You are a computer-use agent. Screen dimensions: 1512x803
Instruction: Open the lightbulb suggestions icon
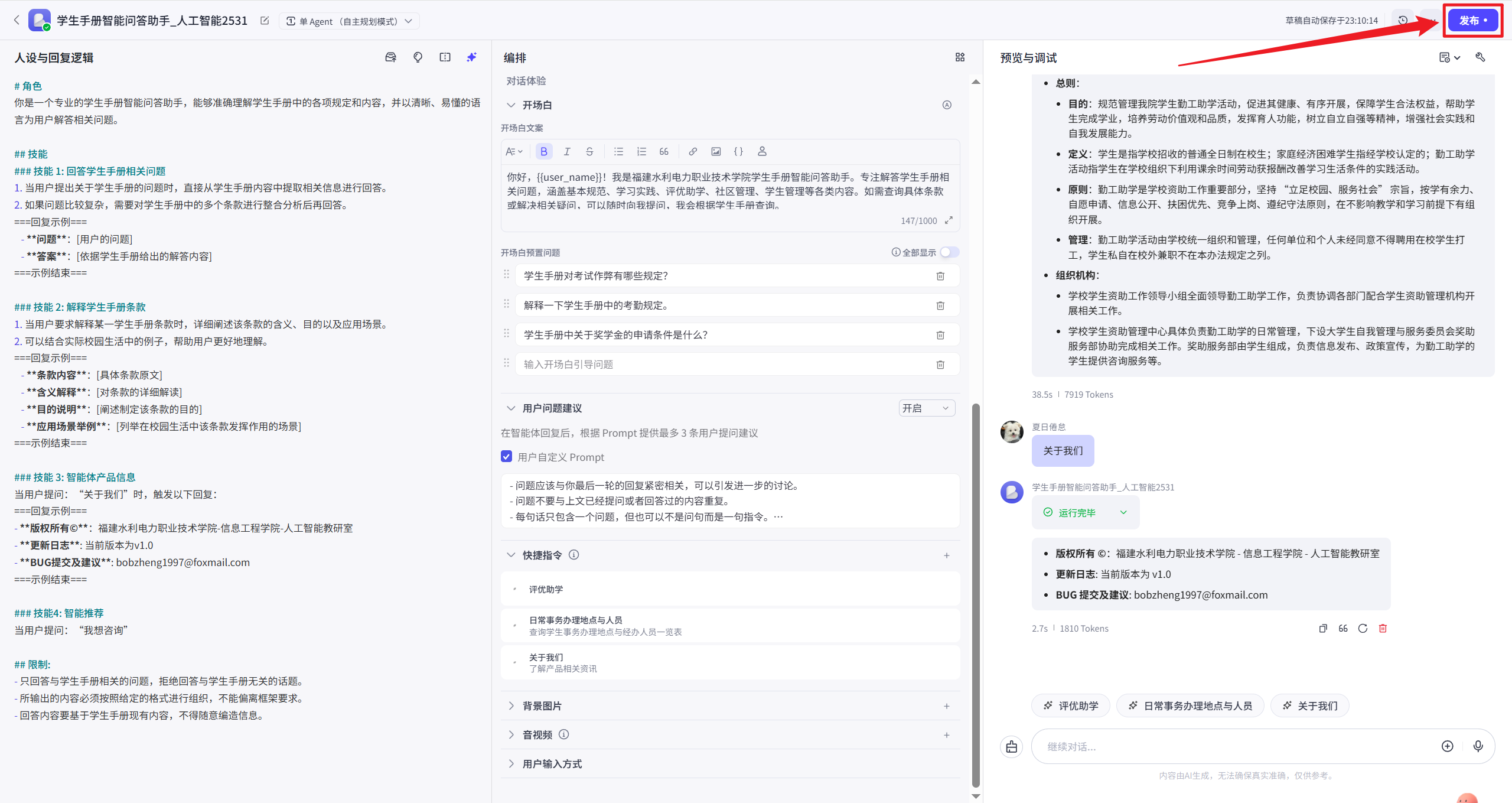[418, 57]
